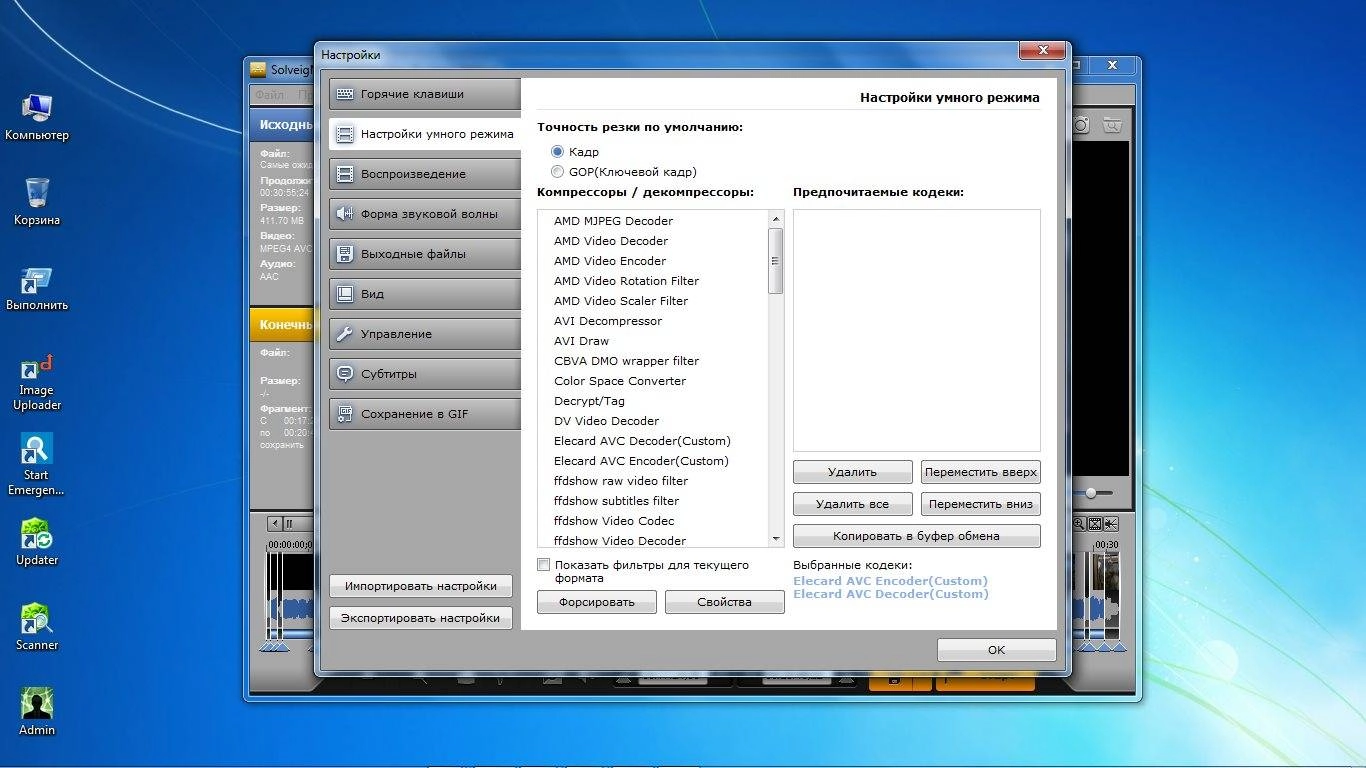
Task: Confirm settings with the OK button
Action: (996, 650)
